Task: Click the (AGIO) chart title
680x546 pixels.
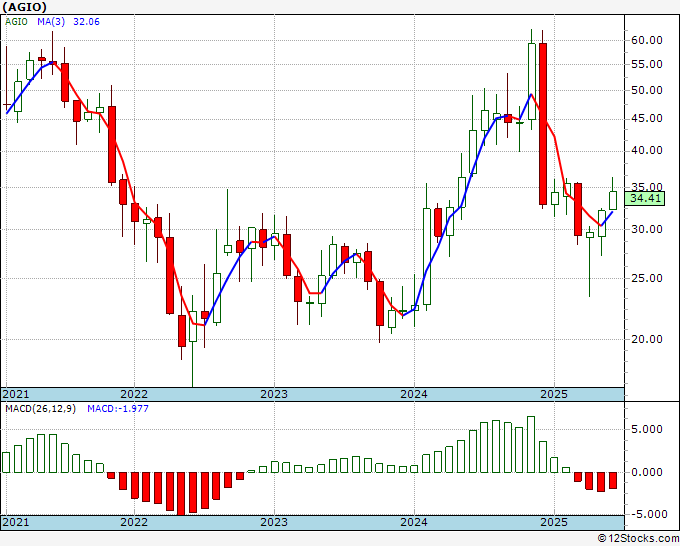Action: [24, 7]
